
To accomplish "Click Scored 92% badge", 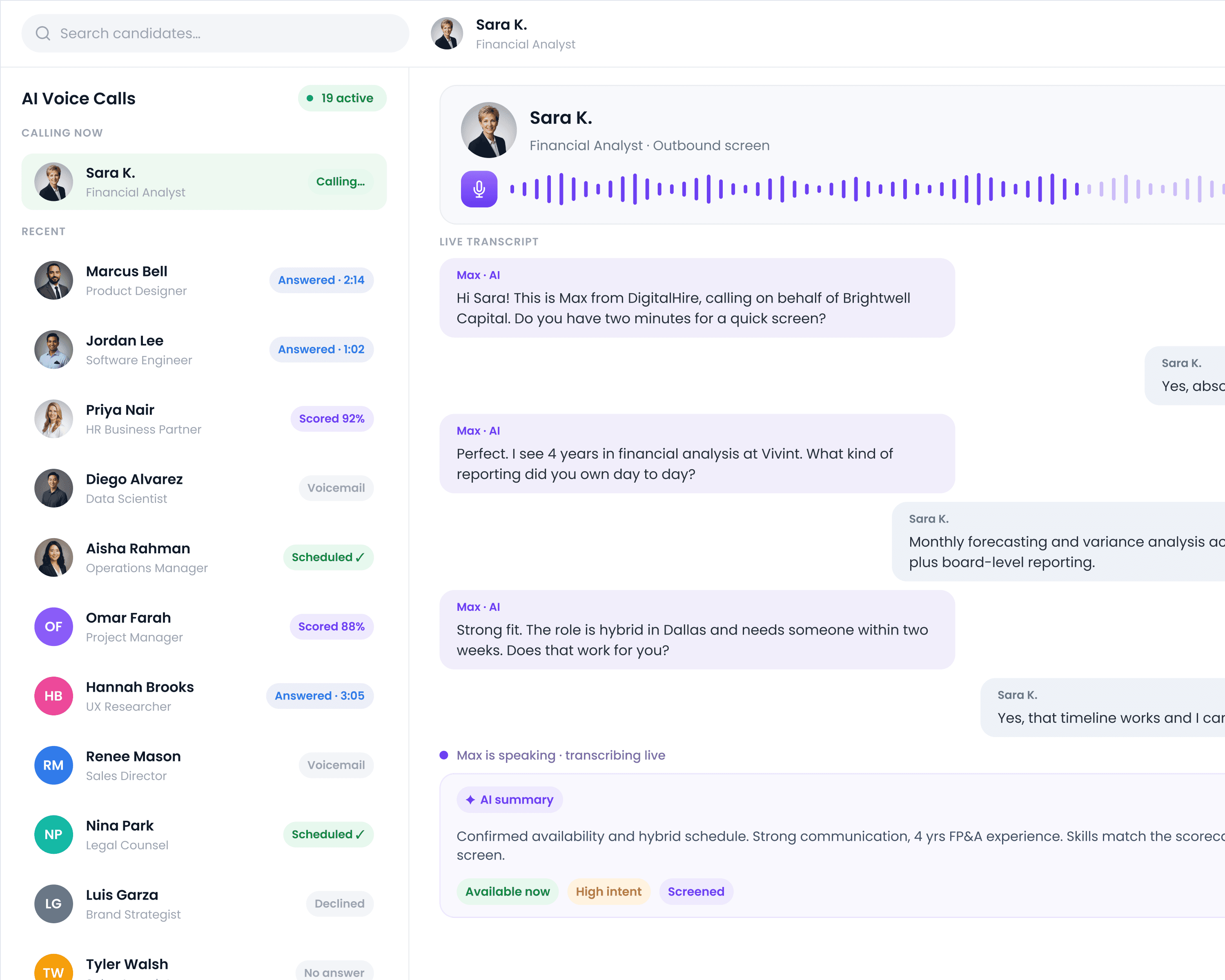I will click(332, 419).
